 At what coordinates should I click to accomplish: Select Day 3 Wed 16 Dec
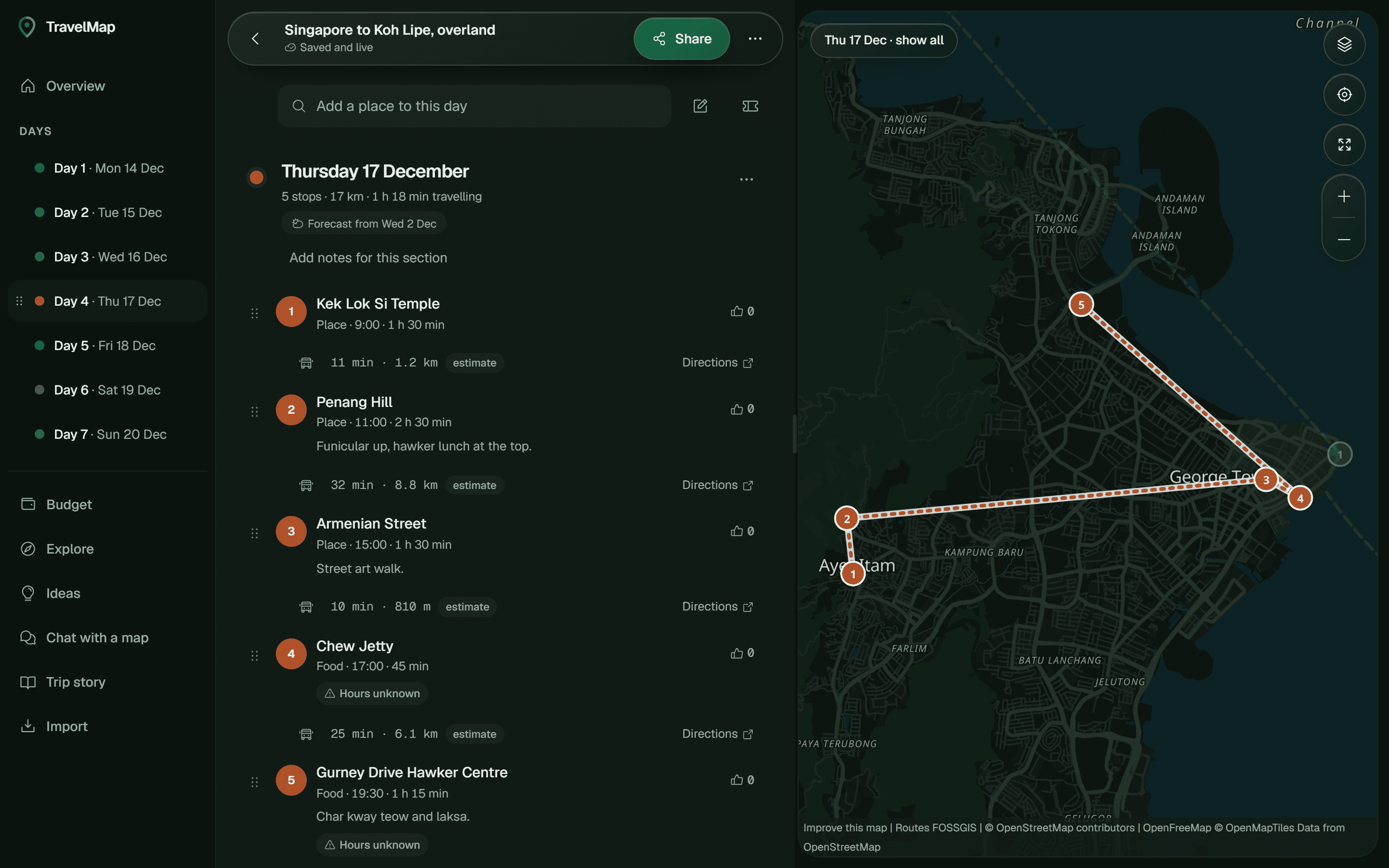108,257
